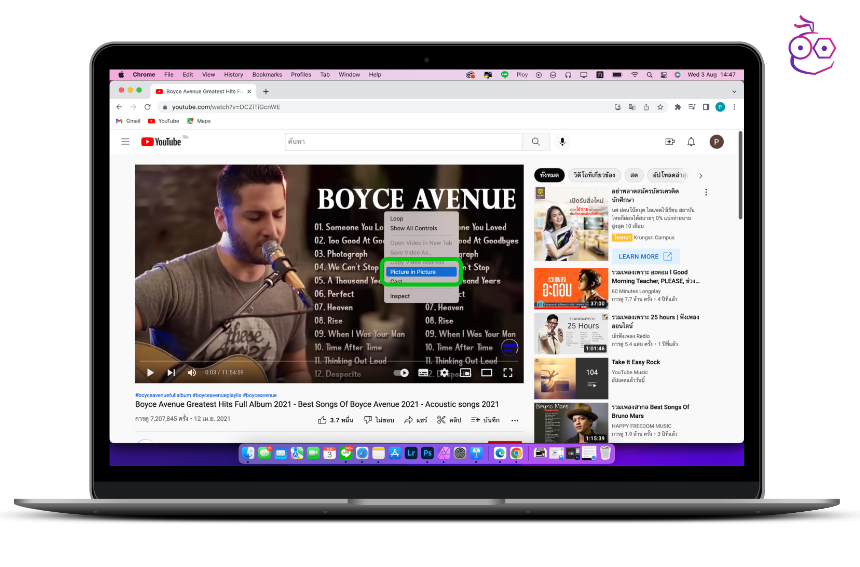Viewport: 860px width, 567px height.
Task: Play the Boyce Avenue video
Action: coord(151,373)
